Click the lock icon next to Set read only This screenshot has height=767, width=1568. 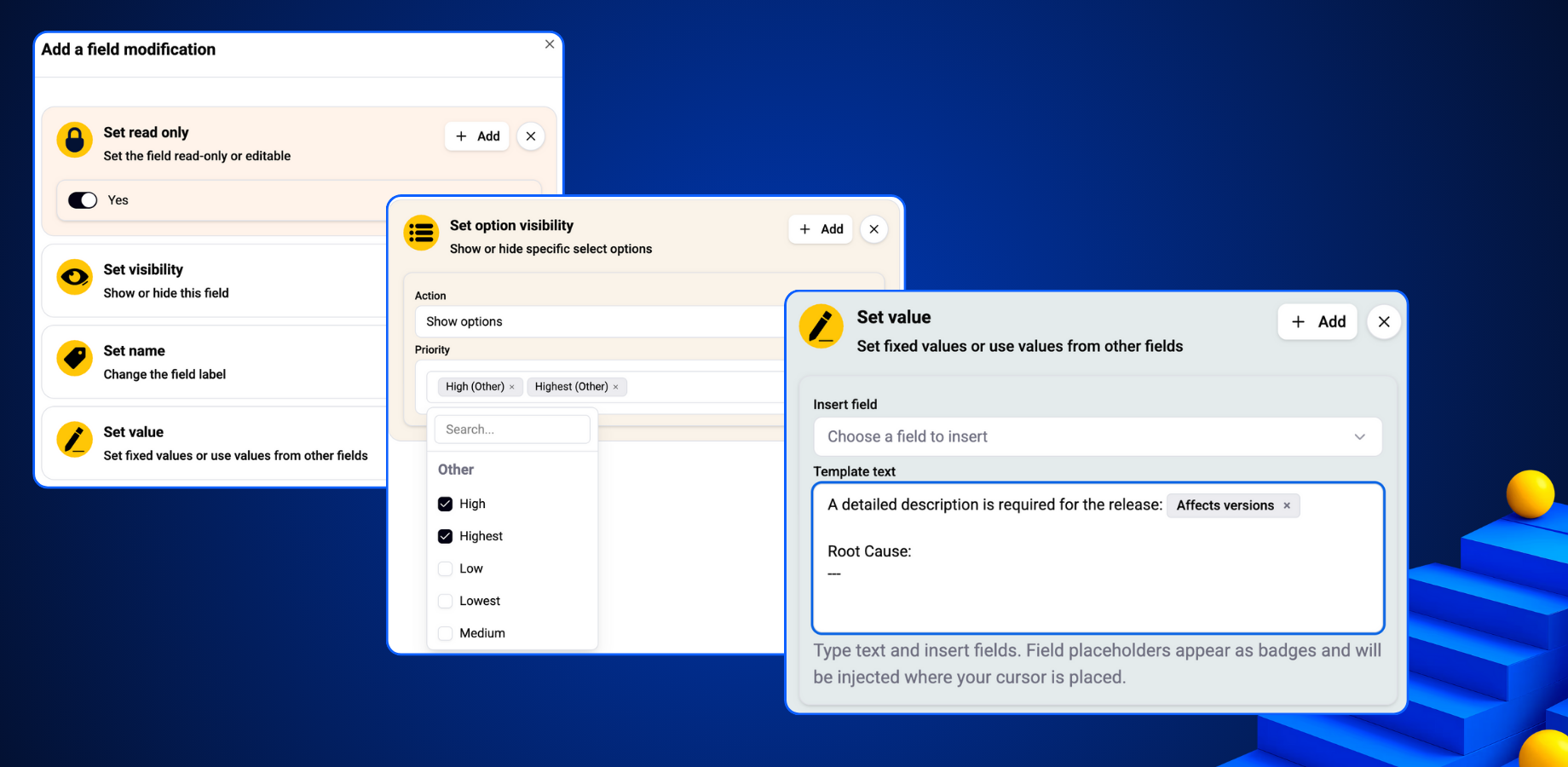pyautogui.click(x=74, y=140)
